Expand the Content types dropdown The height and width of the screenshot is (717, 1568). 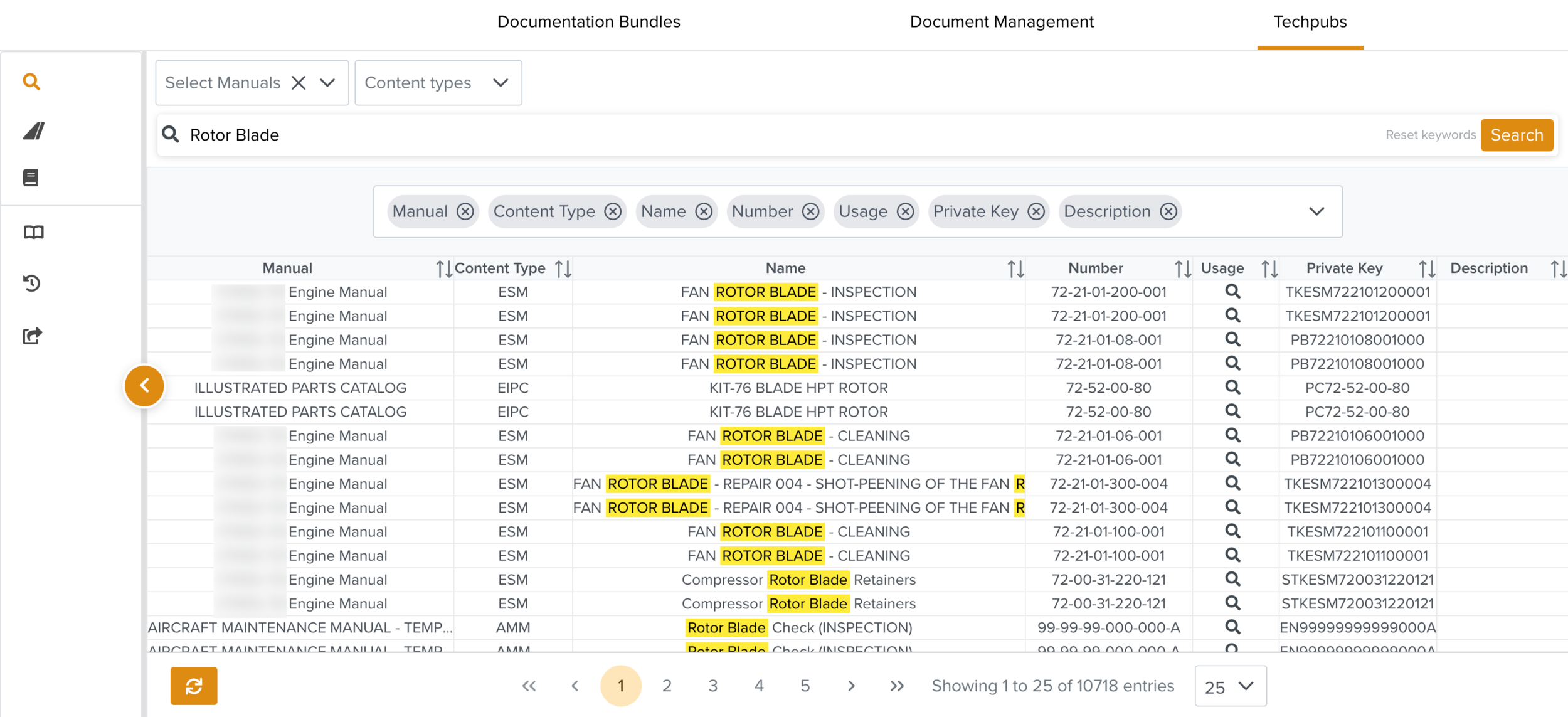[x=500, y=83]
